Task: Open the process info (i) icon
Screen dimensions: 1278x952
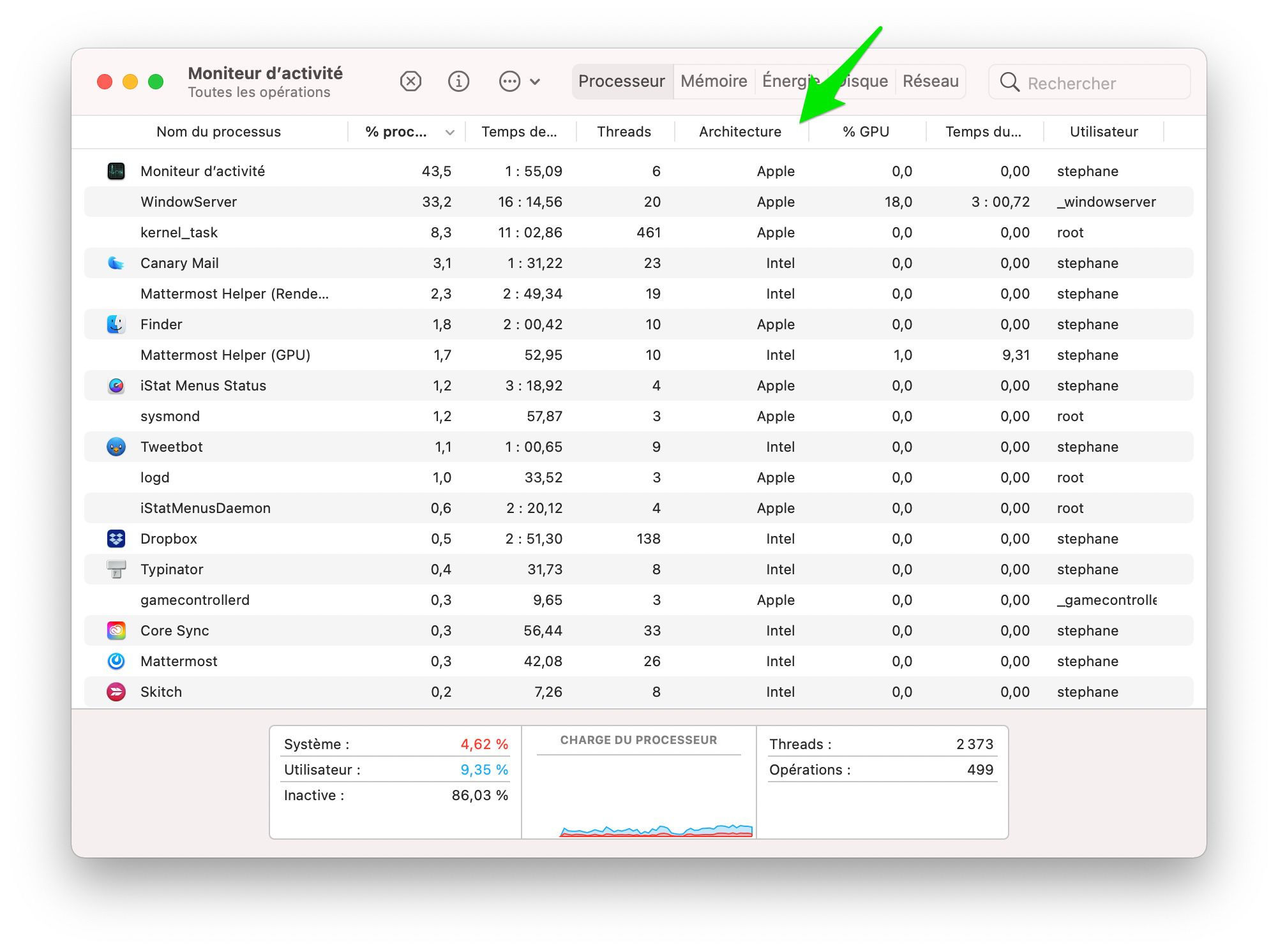Action: point(458,82)
